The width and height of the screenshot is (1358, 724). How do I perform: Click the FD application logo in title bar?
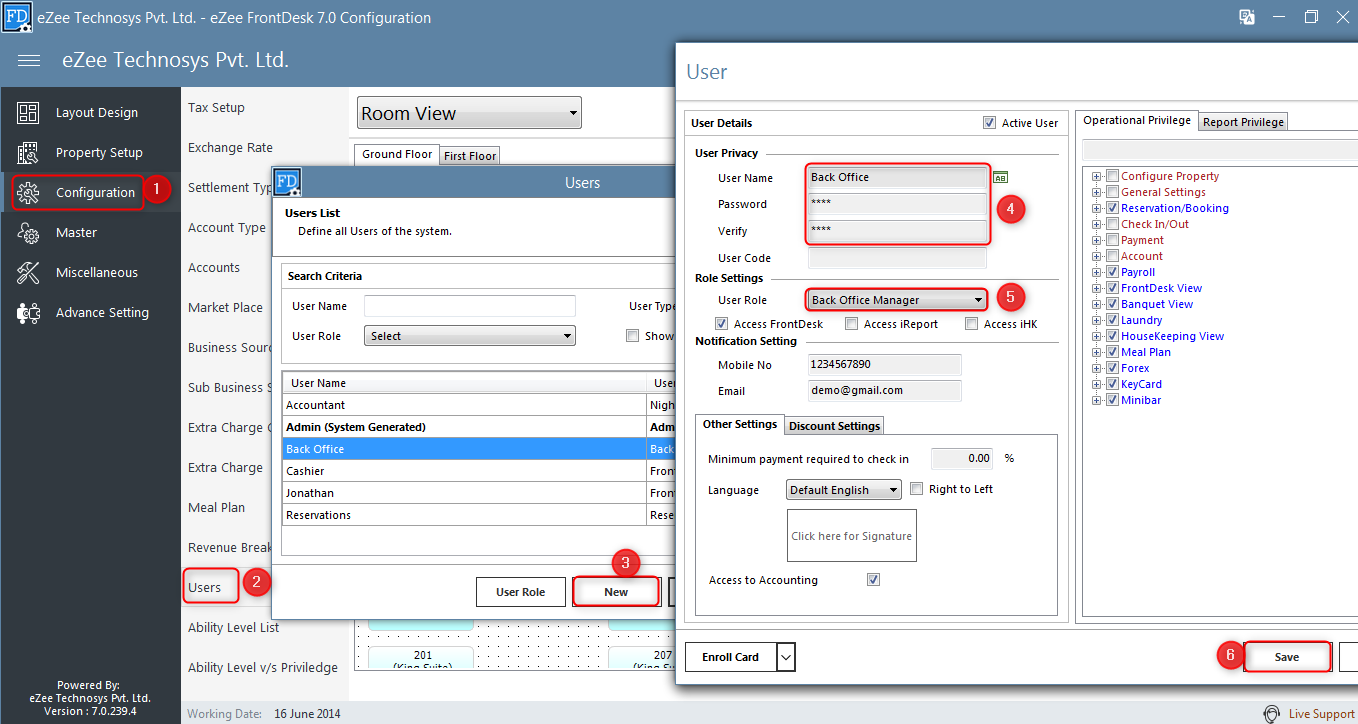click(16, 17)
